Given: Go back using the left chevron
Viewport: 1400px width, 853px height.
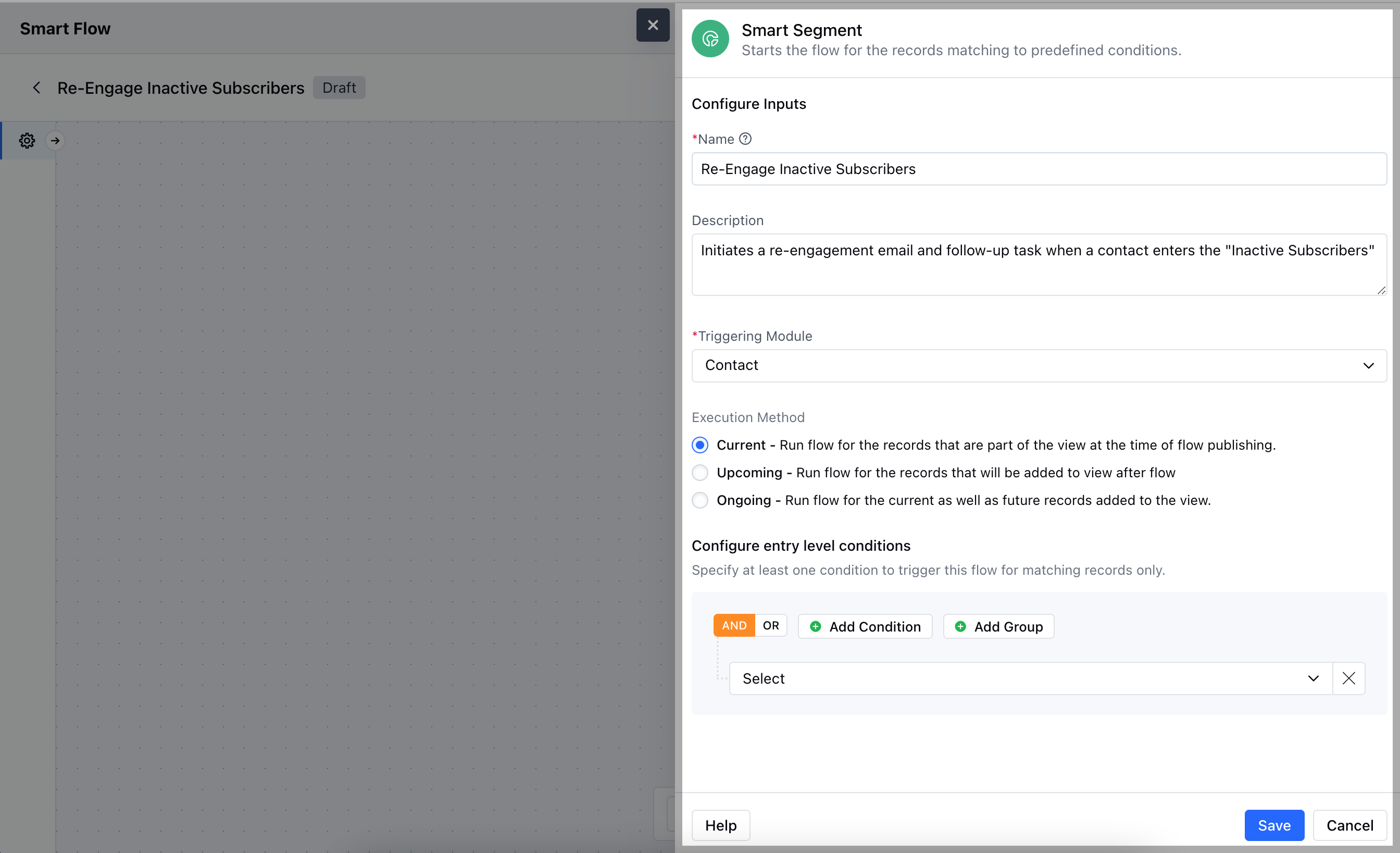Looking at the screenshot, I should pyautogui.click(x=37, y=88).
